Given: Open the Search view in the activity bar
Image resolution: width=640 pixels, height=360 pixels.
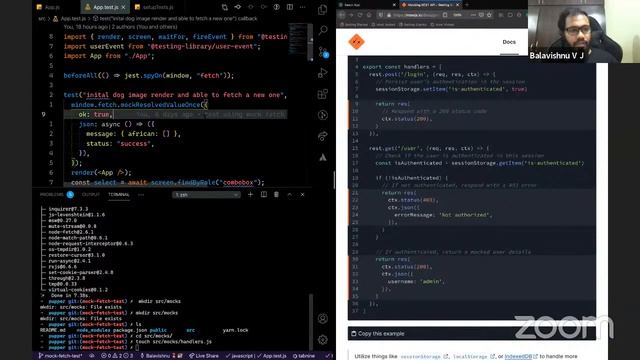Looking at the screenshot, I should [322, 30].
